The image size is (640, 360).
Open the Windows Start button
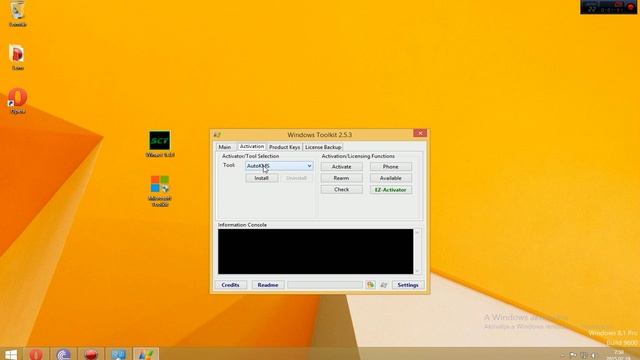click(11, 354)
